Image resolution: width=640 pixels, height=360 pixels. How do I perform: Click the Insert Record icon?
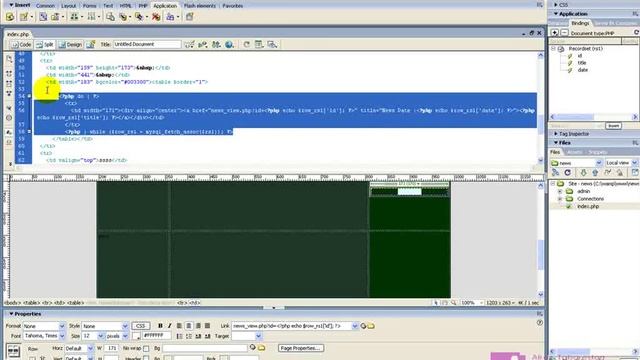point(123,17)
